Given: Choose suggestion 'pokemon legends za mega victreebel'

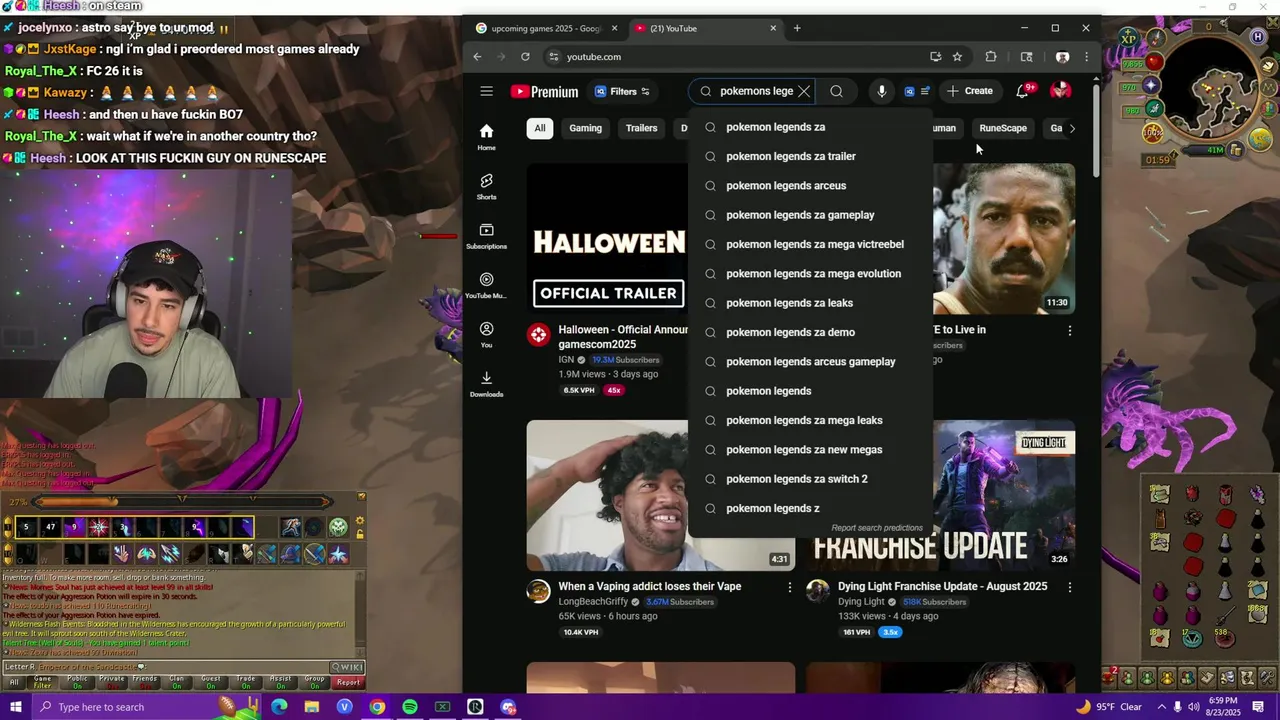Looking at the screenshot, I should tap(810, 244).
